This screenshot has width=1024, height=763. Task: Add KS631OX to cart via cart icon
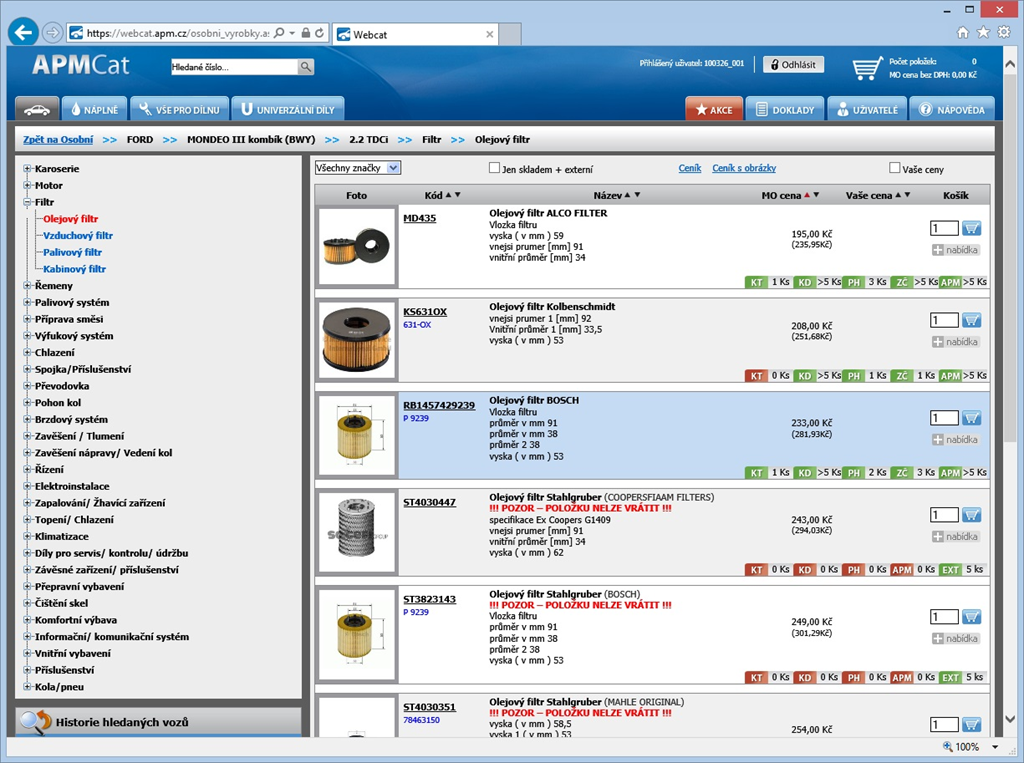(x=971, y=320)
